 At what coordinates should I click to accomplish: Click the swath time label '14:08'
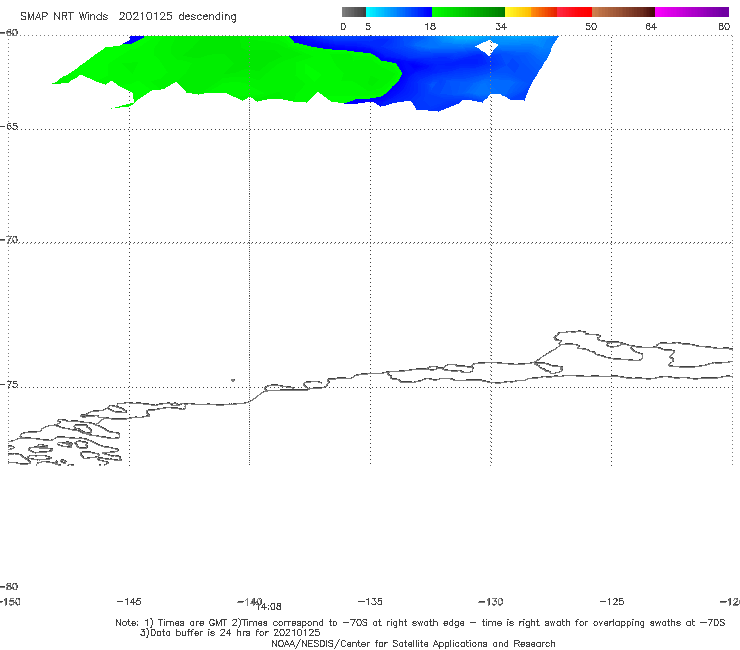click(270, 607)
